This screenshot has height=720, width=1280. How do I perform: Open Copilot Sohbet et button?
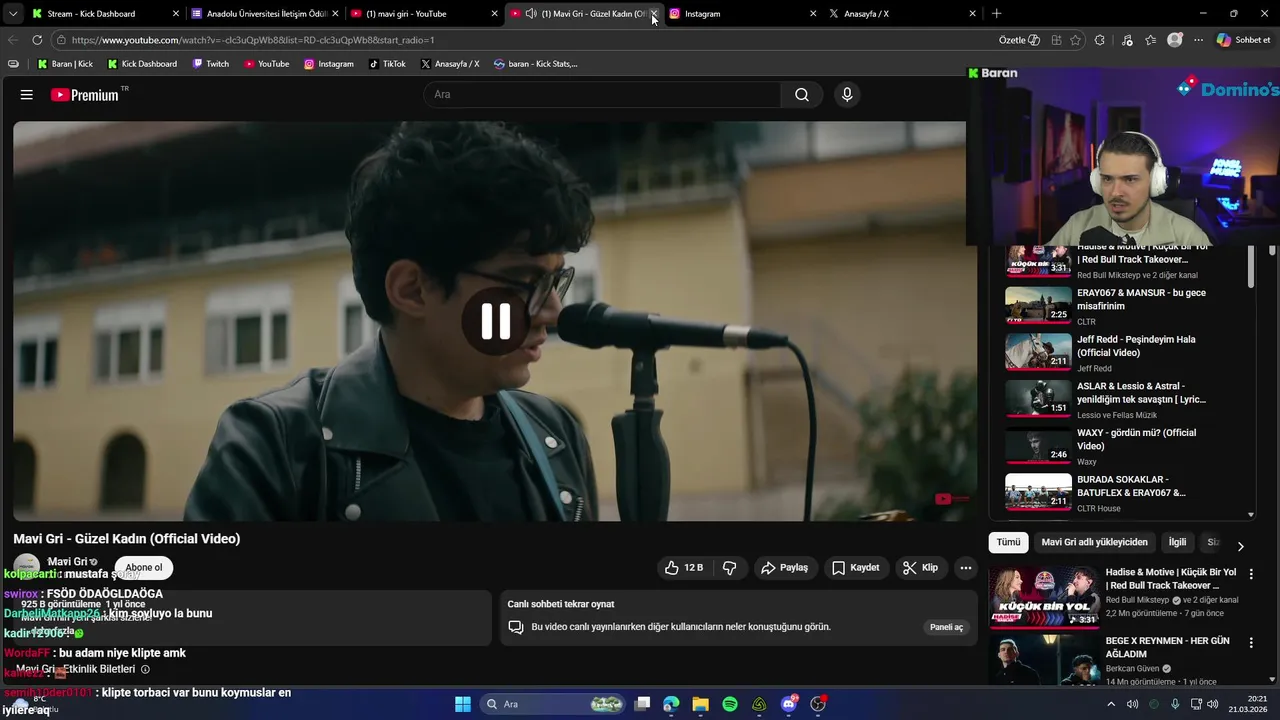1243,40
